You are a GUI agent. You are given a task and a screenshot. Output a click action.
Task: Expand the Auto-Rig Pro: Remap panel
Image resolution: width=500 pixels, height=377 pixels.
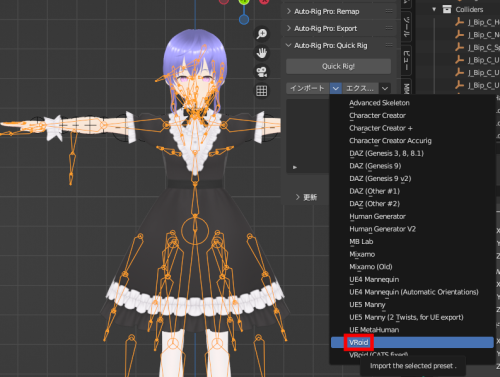tap(289, 11)
